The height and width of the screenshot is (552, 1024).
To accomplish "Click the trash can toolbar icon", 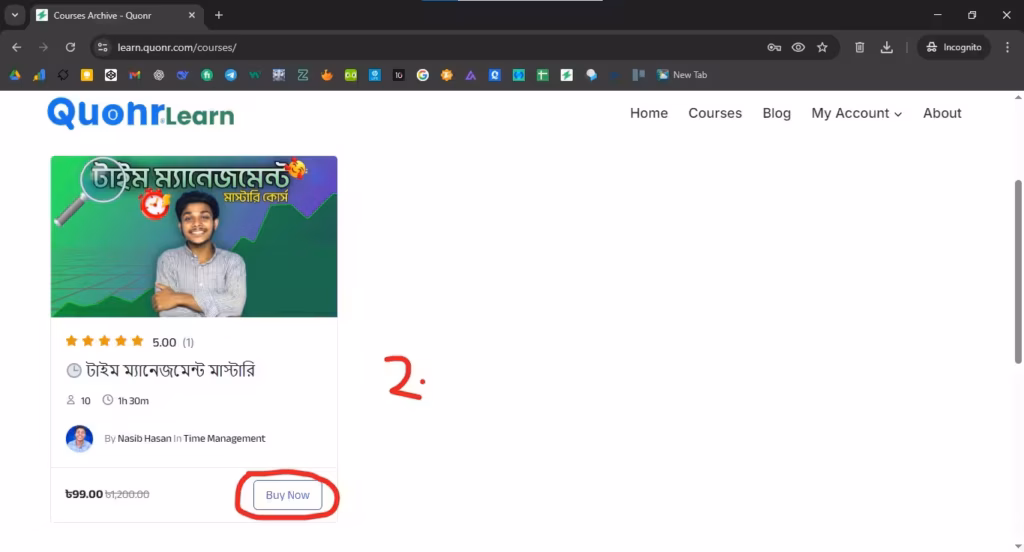I will [859, 47].
